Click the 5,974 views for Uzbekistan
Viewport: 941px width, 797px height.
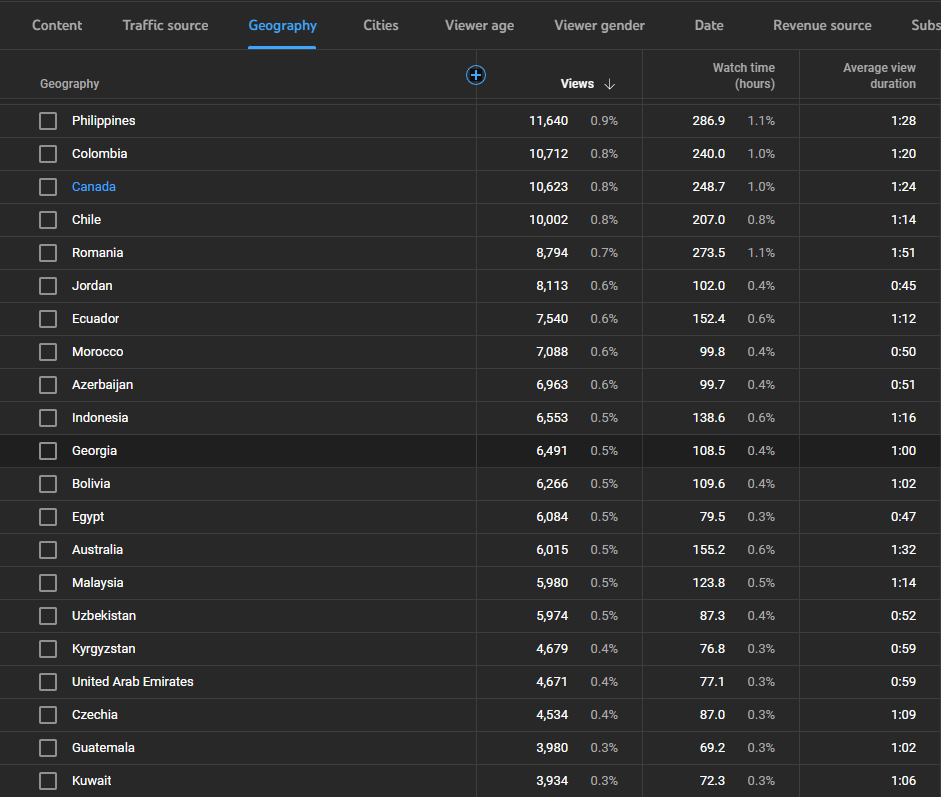(552, 616)
